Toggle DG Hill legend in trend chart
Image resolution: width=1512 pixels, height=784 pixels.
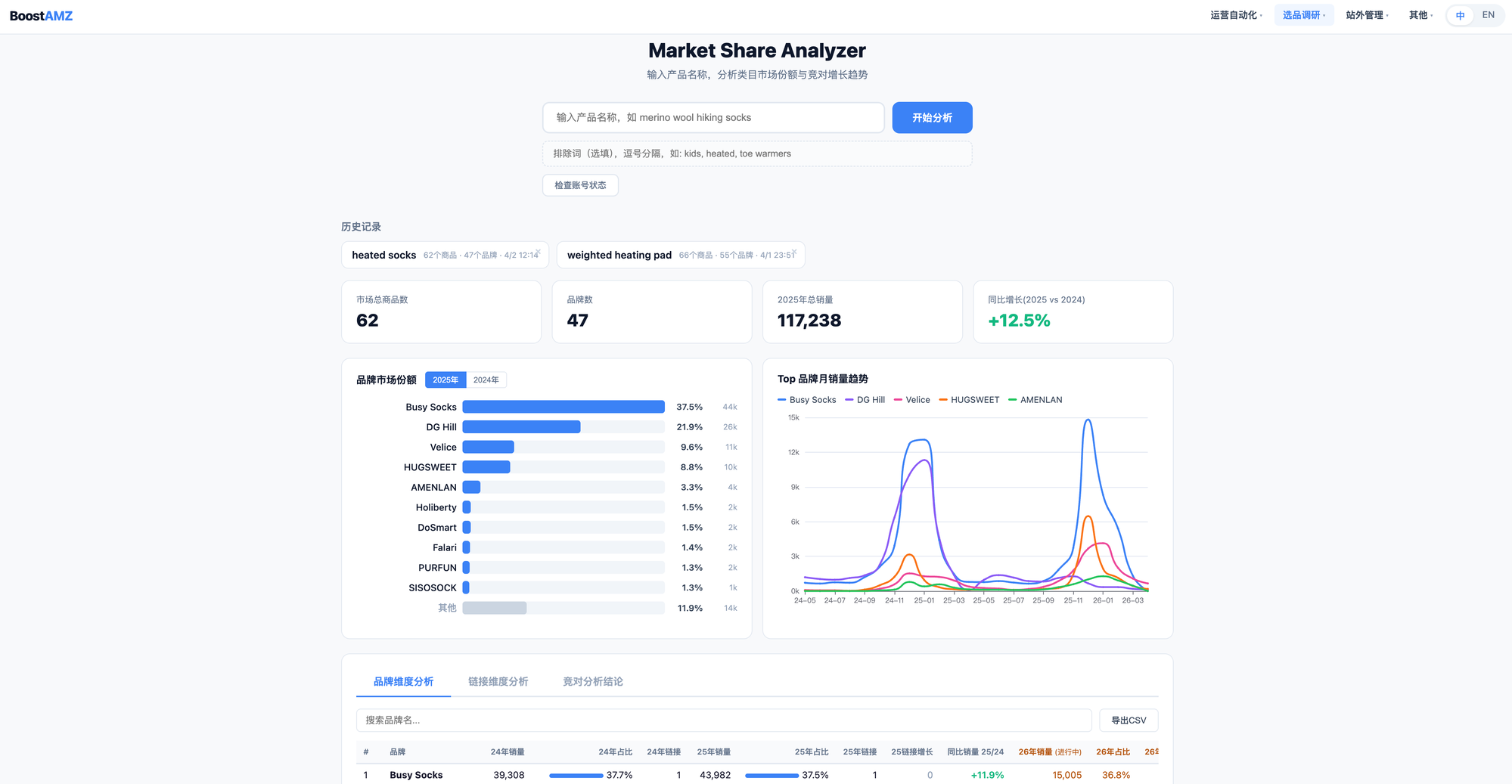(865, 400)
